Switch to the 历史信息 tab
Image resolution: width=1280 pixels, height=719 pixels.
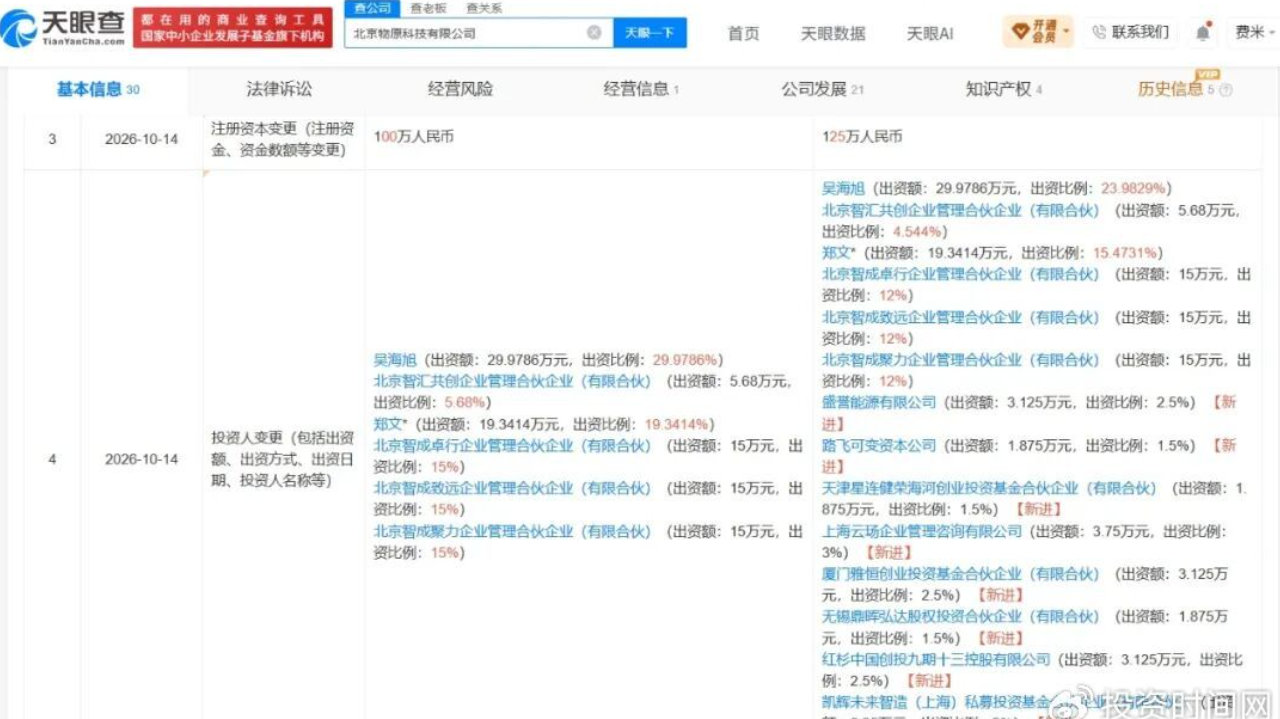[x=1176, y=89]
